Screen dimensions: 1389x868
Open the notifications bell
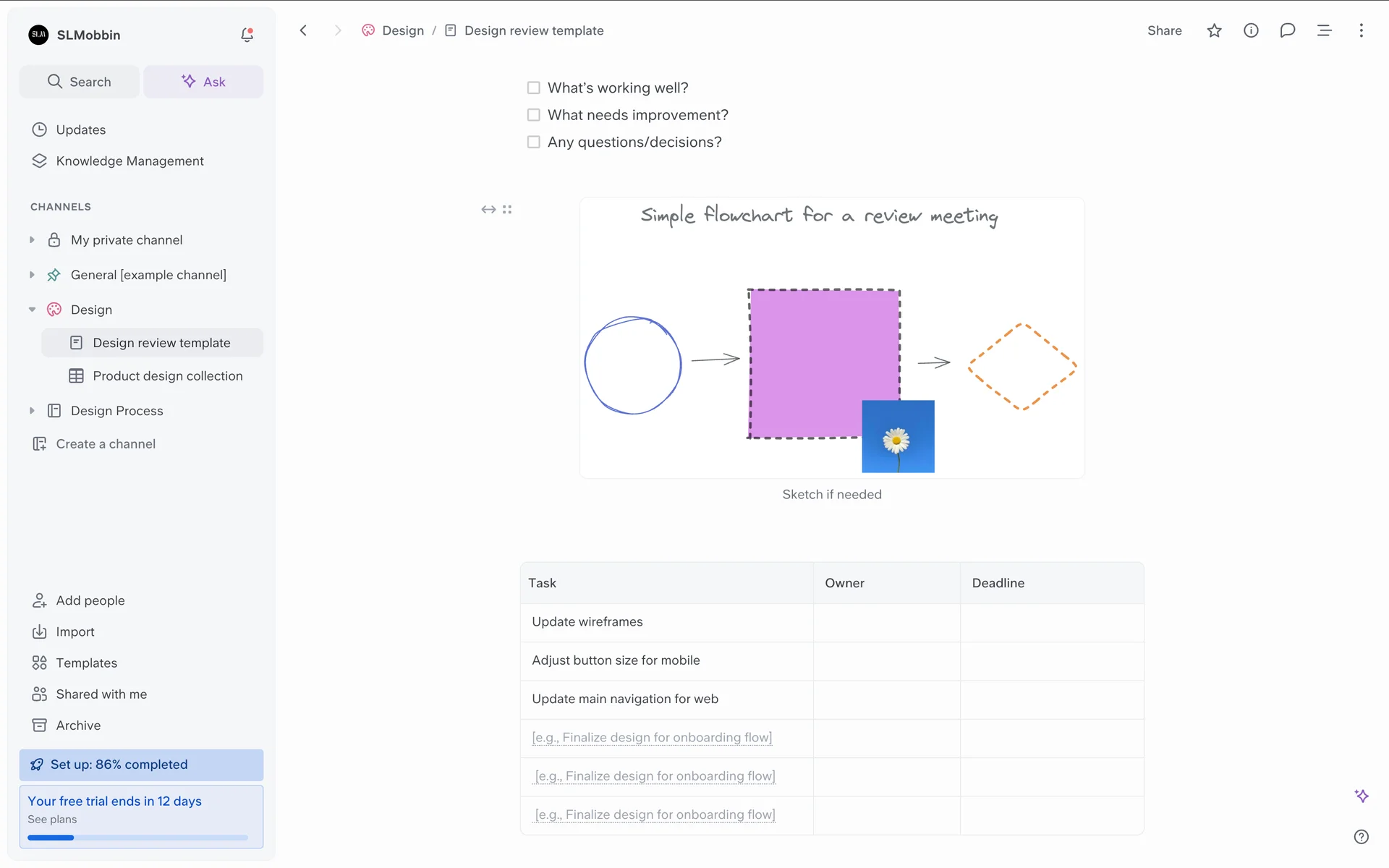(247, 35)
